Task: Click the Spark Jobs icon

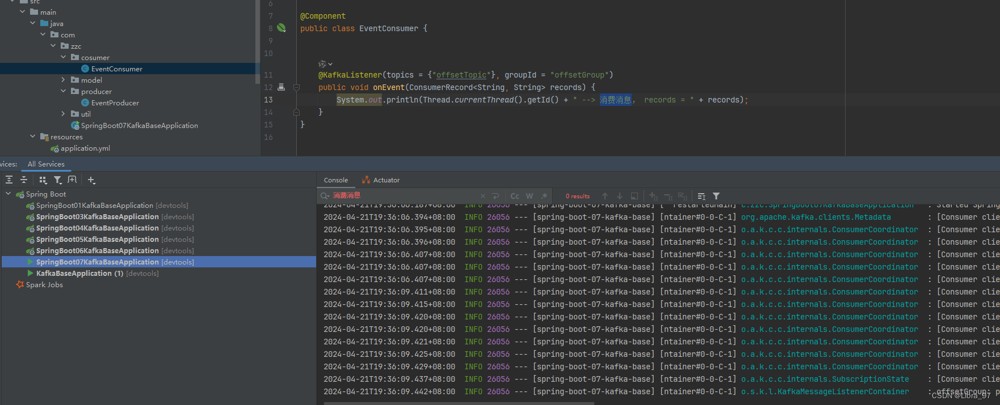Action: [20, 284]
